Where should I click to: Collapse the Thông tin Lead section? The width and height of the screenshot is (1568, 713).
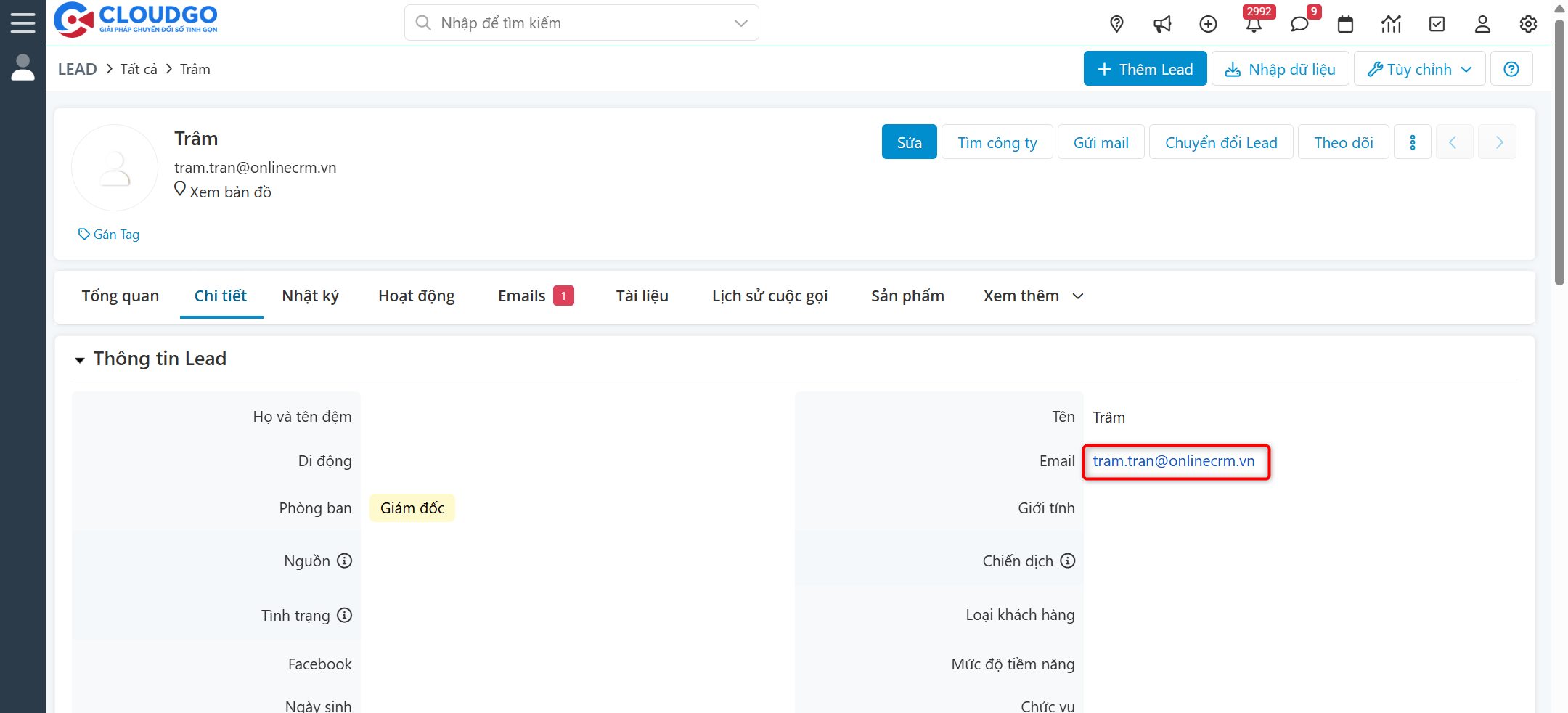coord(80,359)
